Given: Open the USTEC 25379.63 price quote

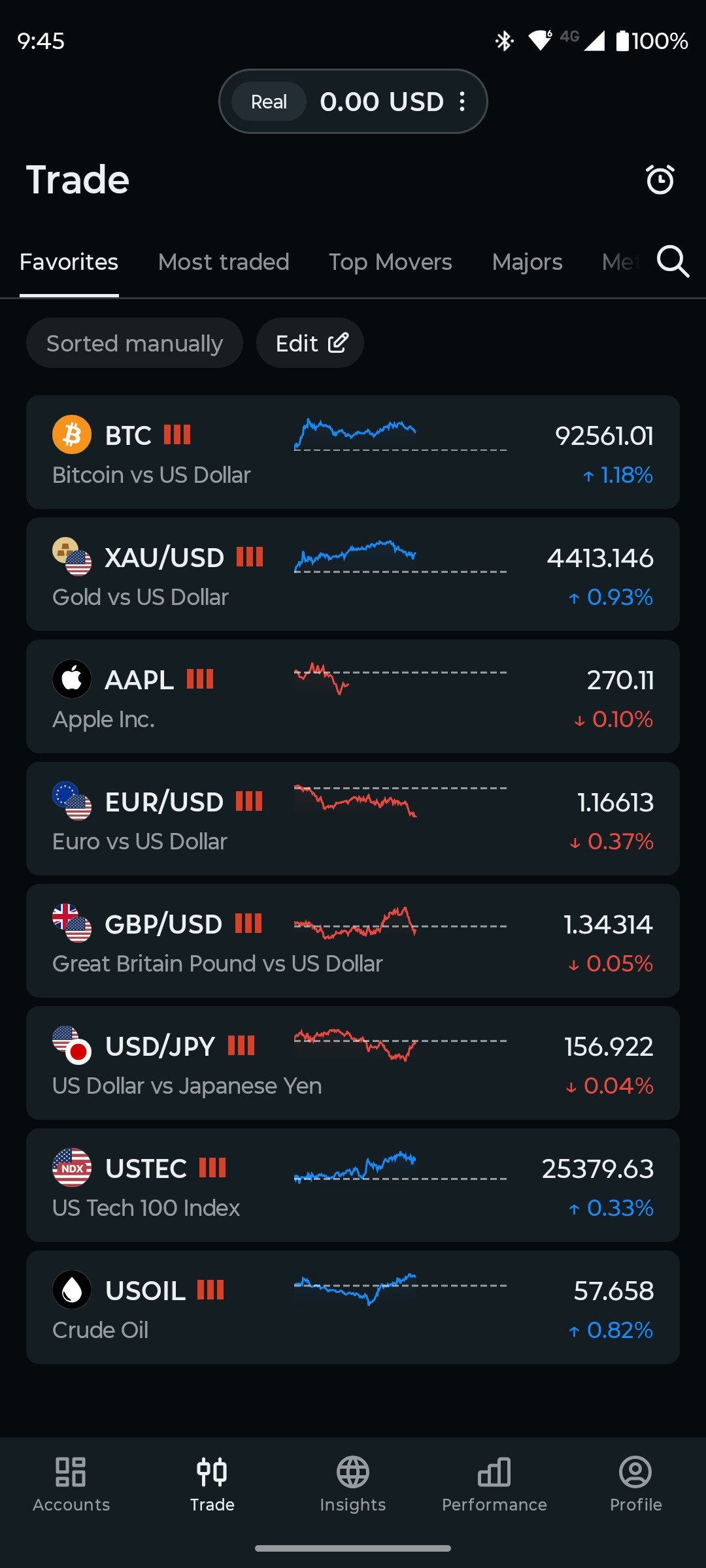Looking at the screenshot, I should pos(597,1169).
